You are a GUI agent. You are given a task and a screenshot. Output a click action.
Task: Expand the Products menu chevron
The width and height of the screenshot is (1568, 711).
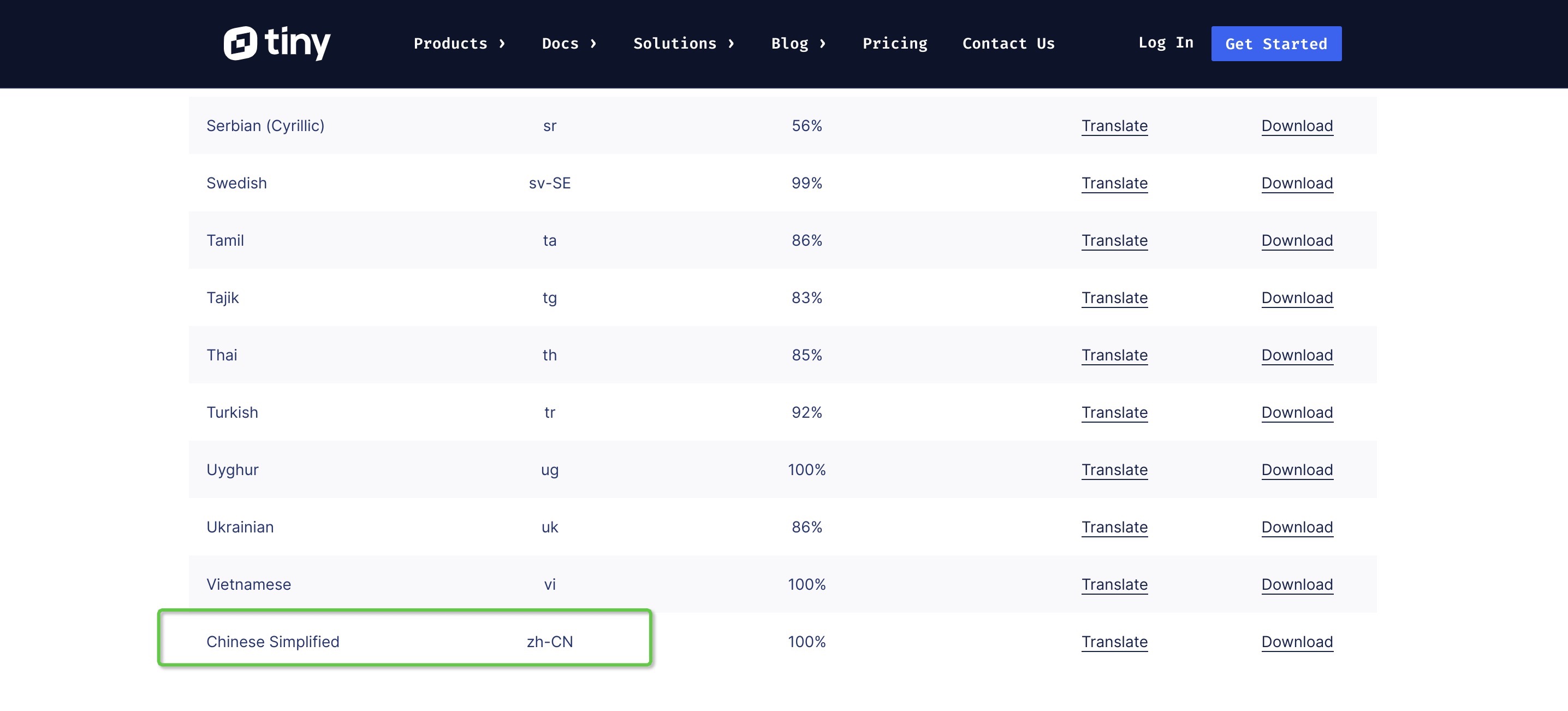click(x=502, y=43)
